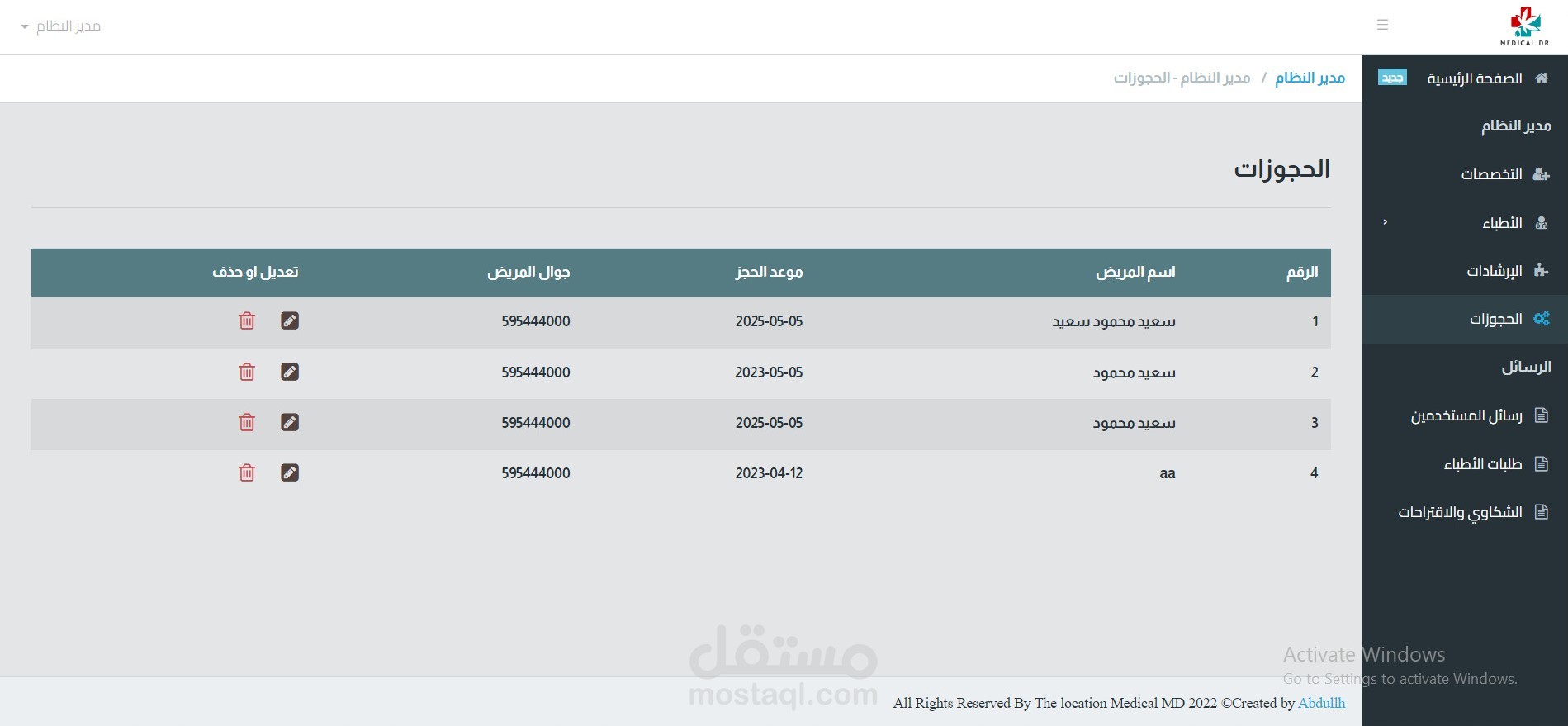Viewport: 1568px width, 726px height.
Task: Click the الرقم column header
Action: (1302, 272)
